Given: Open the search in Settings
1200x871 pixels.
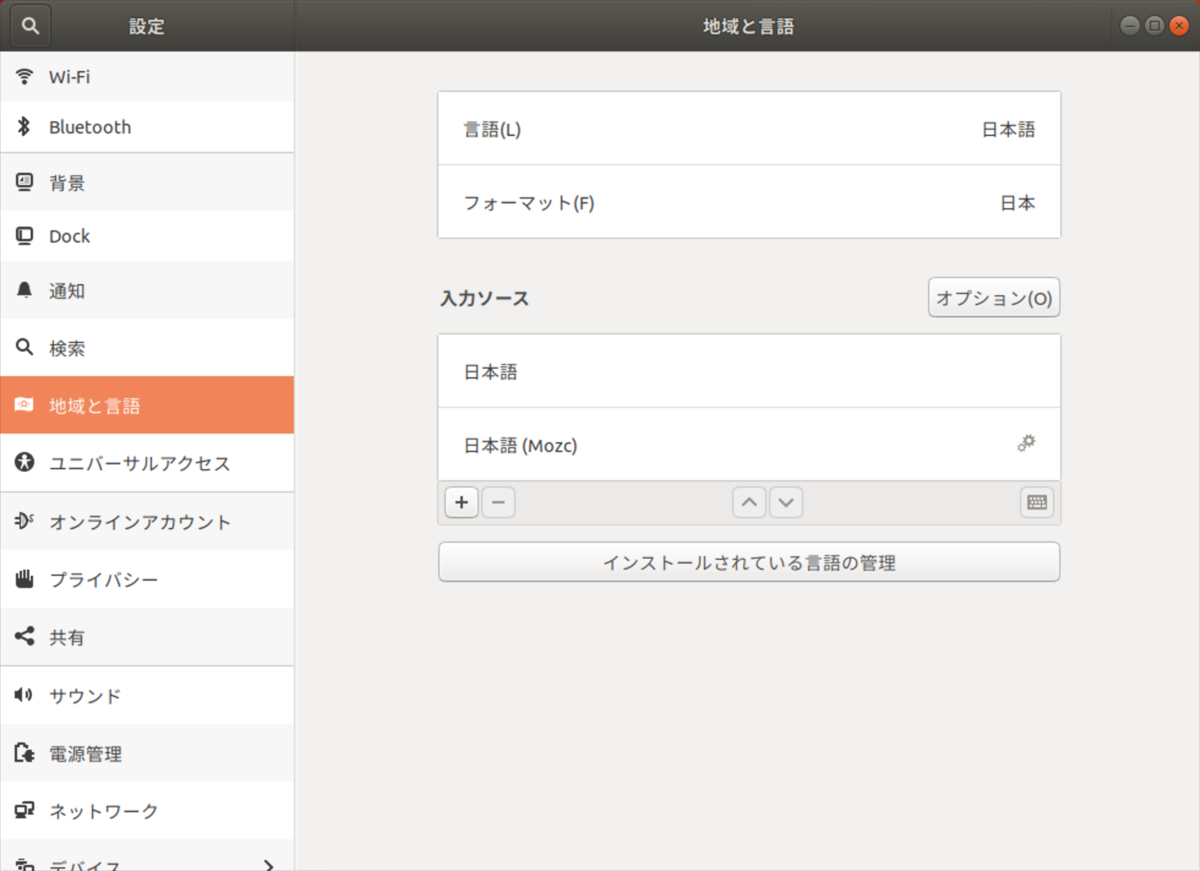Looking at the screenshot, I should click(x=29, y=25).
